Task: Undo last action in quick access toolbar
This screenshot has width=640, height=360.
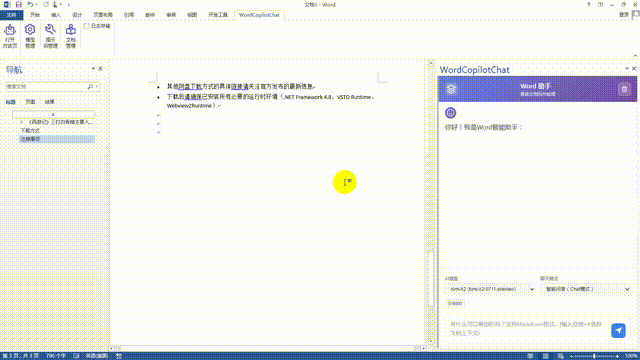Action: (x=30, y=4)
